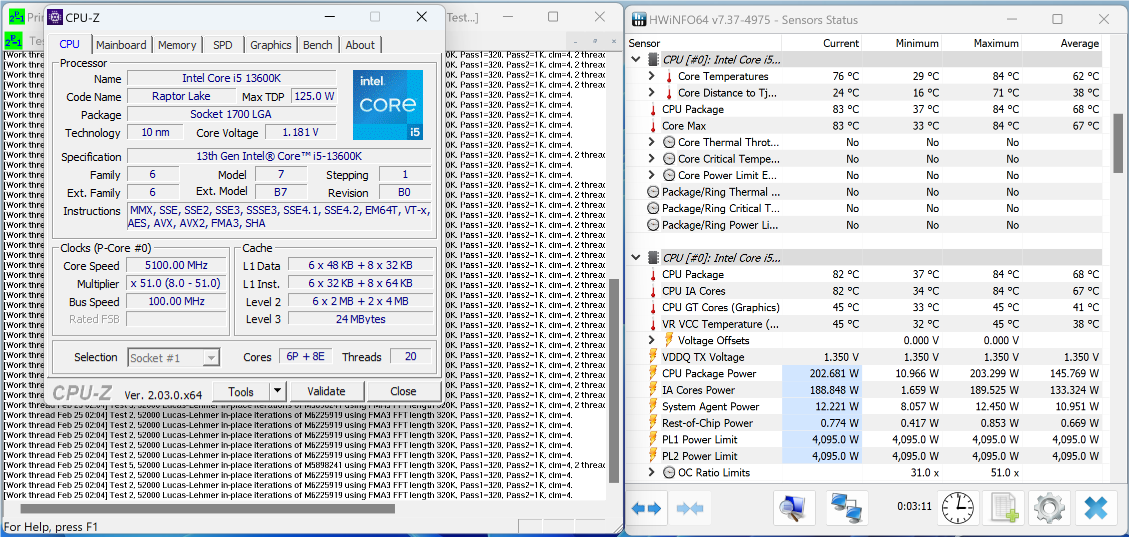
Task: Expand the Core Thermal Throttling row
Action: (652, 143)
